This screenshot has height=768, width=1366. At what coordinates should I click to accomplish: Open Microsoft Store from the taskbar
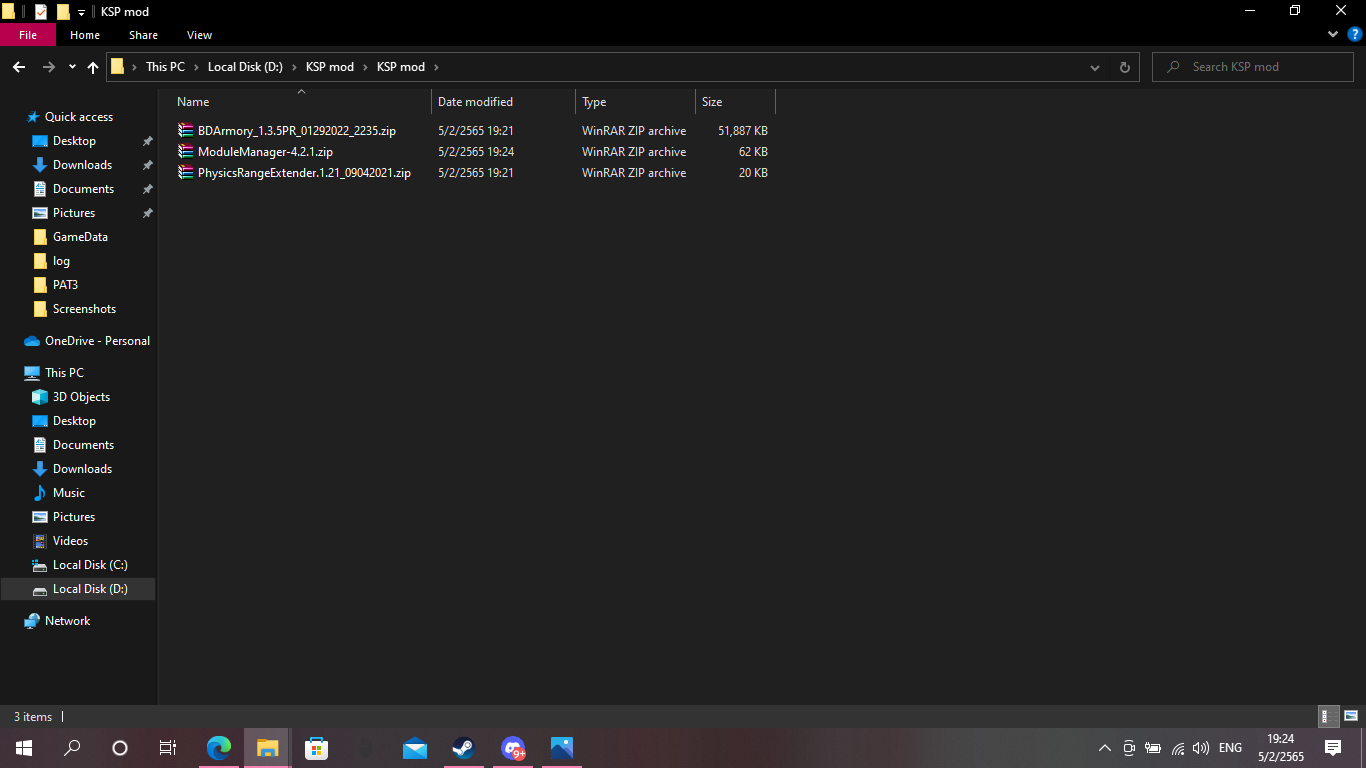coord(317,748)
